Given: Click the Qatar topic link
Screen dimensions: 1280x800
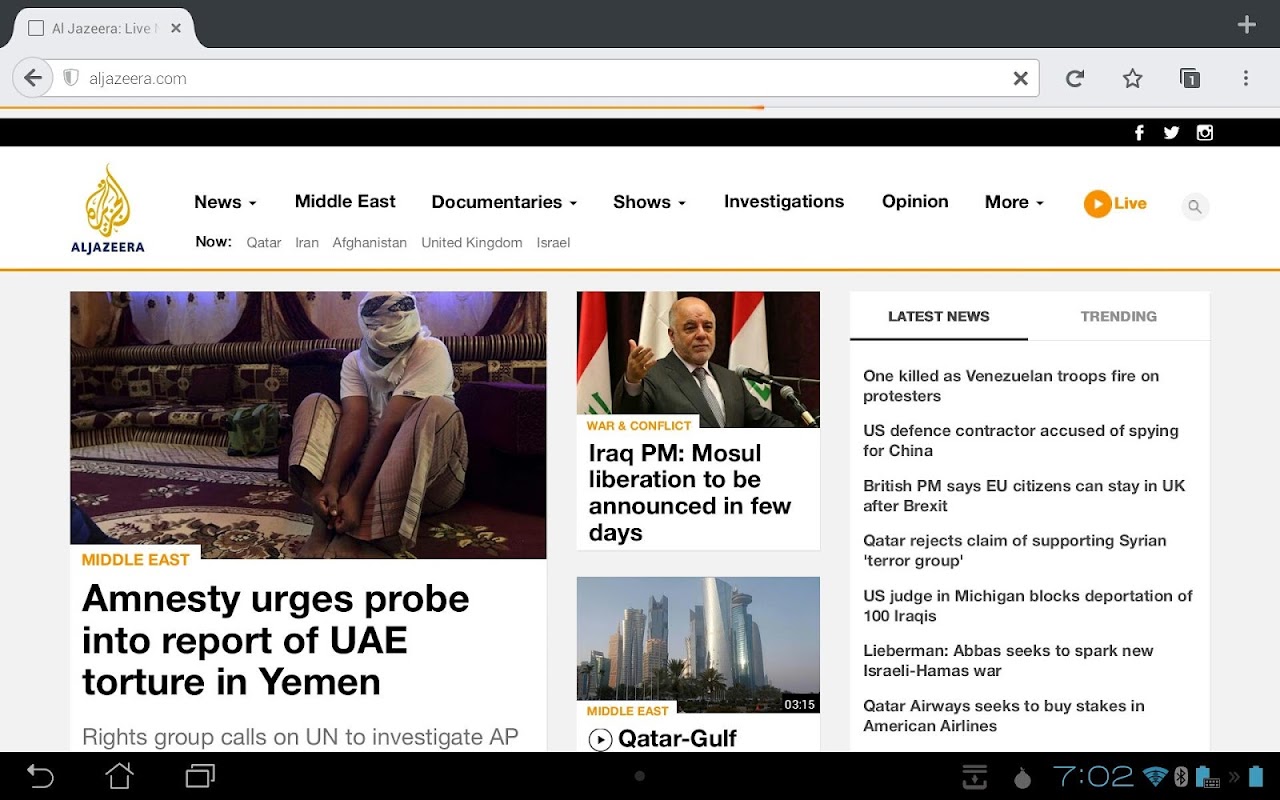Looking at the screenshot, I should coord(264,243).
